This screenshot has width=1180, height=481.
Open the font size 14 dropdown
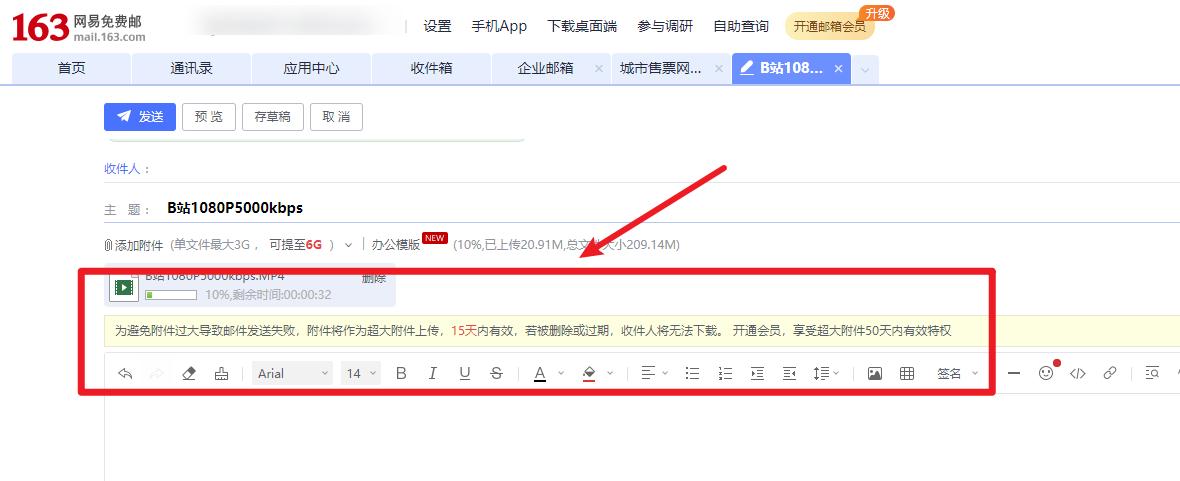(x=361, y=373)
